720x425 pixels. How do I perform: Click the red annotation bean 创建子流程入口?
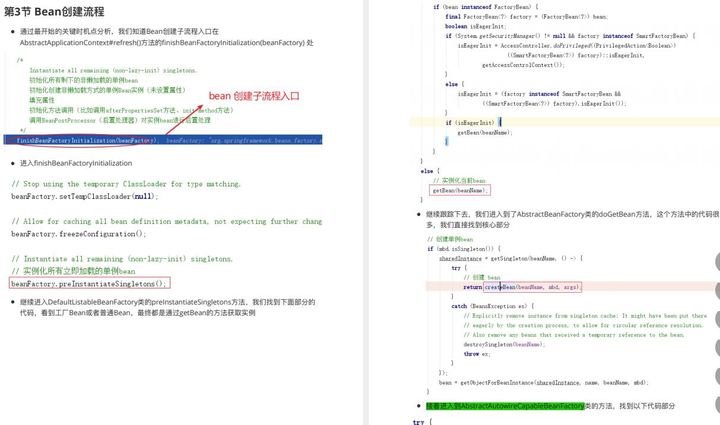pos(254,96)
